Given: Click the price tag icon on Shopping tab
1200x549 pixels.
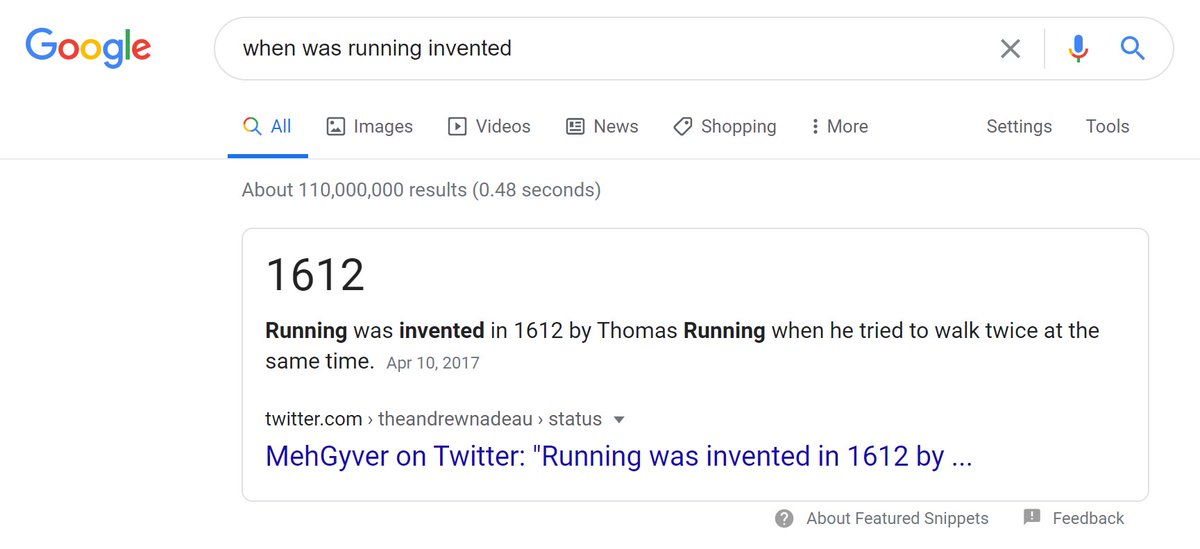Looking at the screenshot, I should pos(683,127).
